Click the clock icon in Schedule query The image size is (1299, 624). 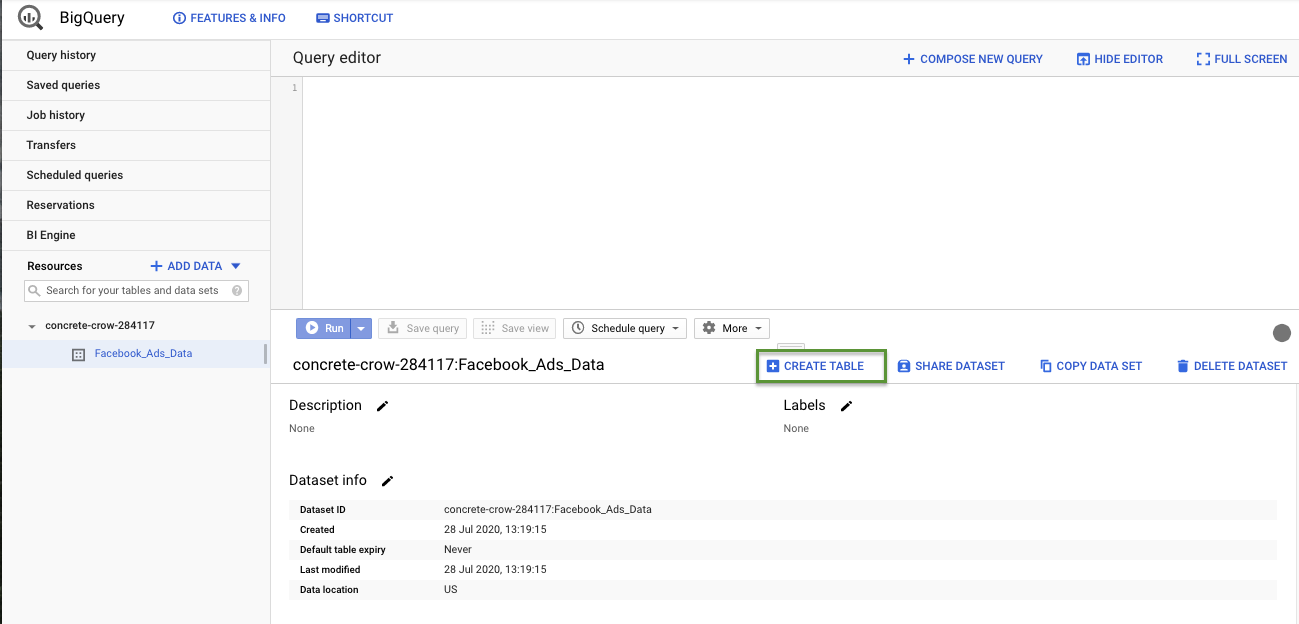click(579, 328)
